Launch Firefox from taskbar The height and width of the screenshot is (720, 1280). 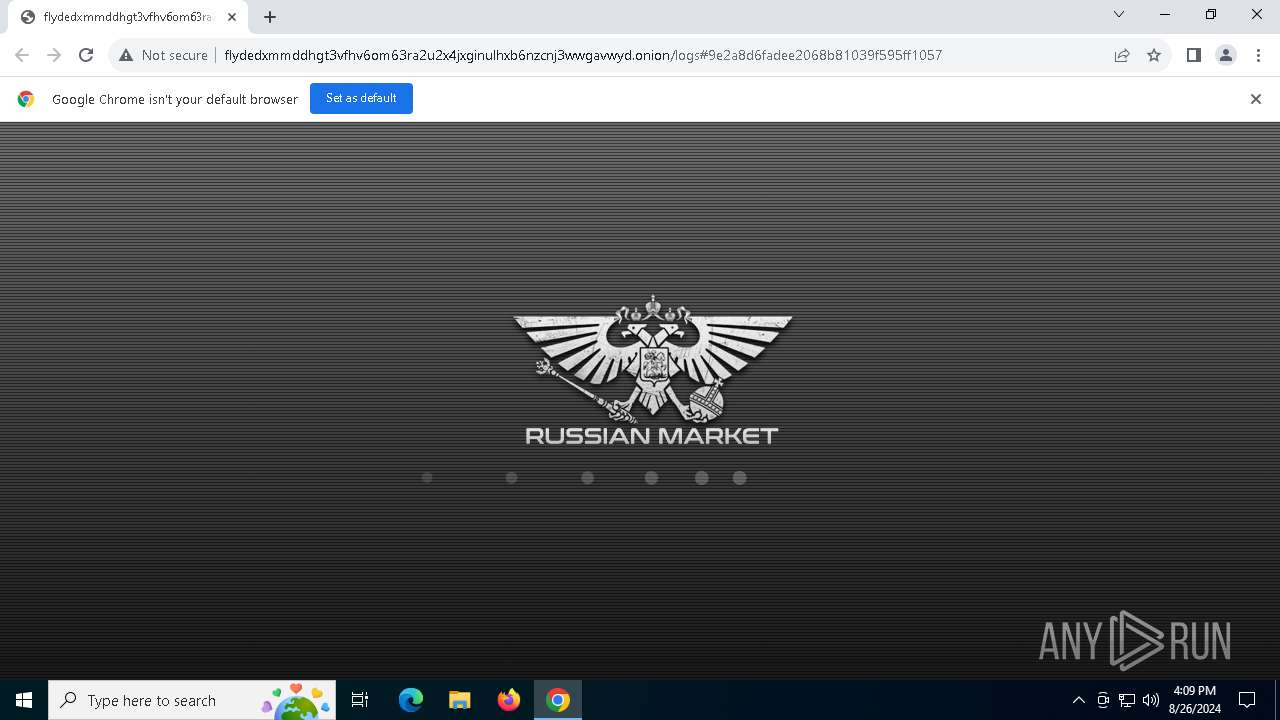pyautogui.click(x=509, y=700)
